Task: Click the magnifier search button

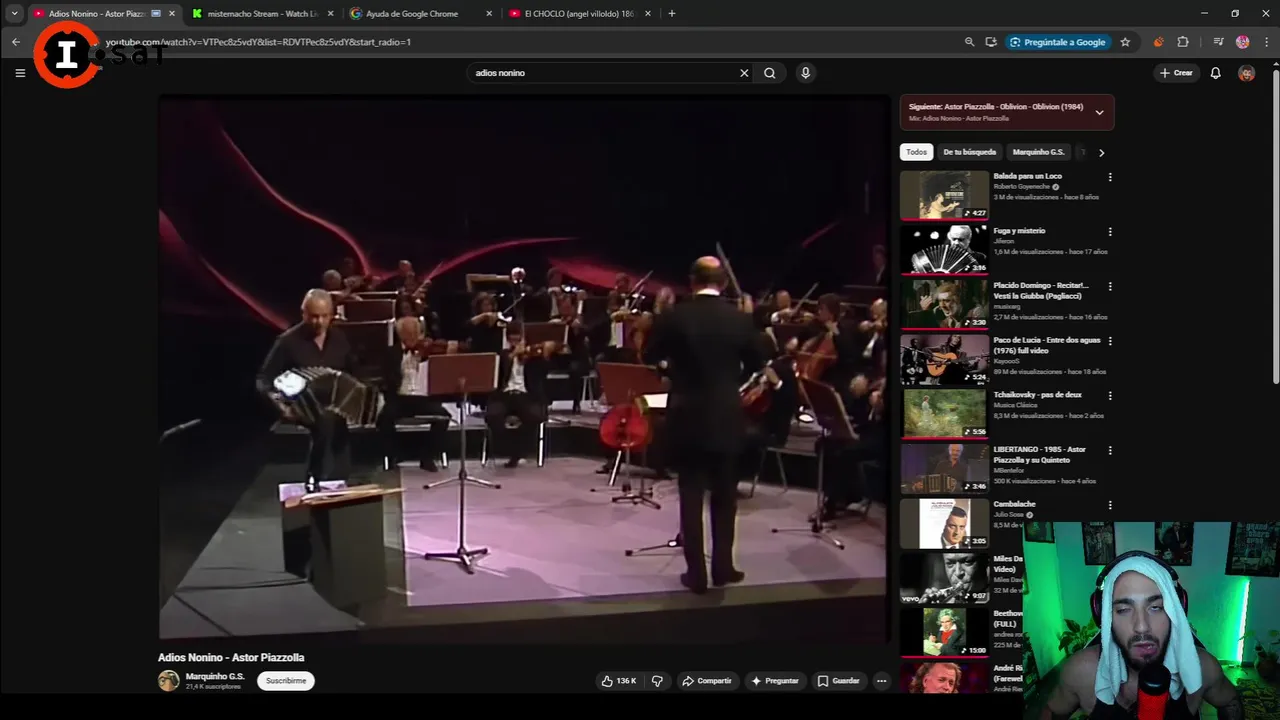Action: click(770, 73)
